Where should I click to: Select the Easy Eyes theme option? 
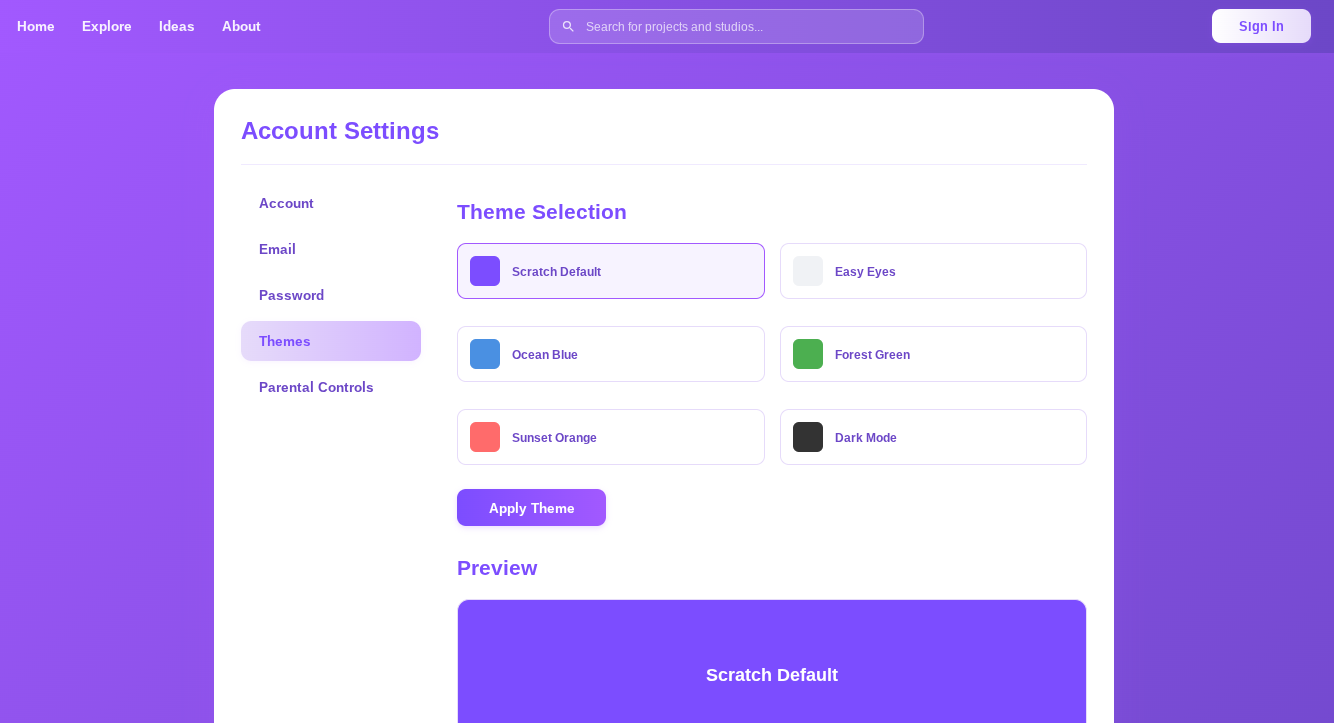point(933,270)
